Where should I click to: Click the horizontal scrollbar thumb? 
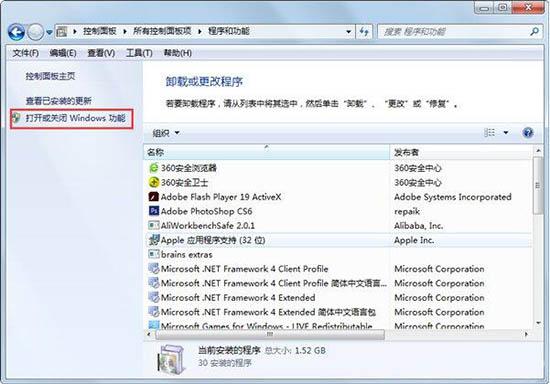click(x=270, y=335)
